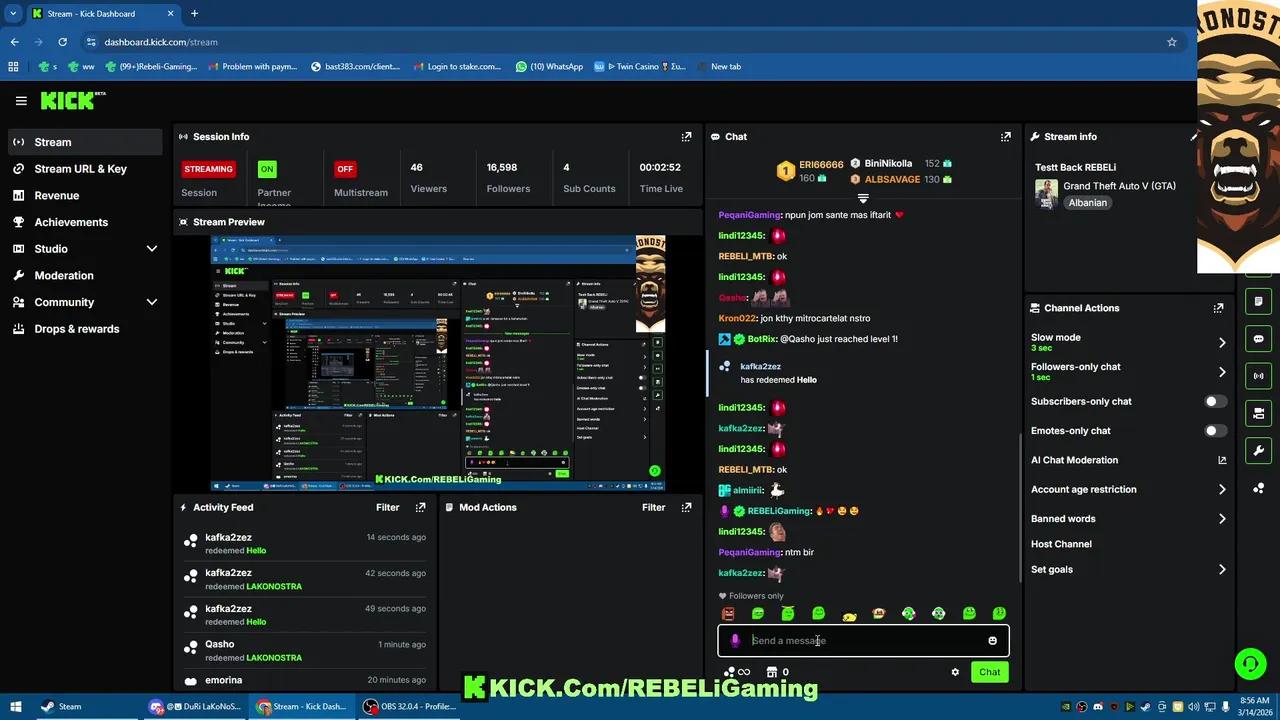The height and width of the screenshot is (720, 1280).
Task: Click the Send a message input field
Action: click(860, 640)
